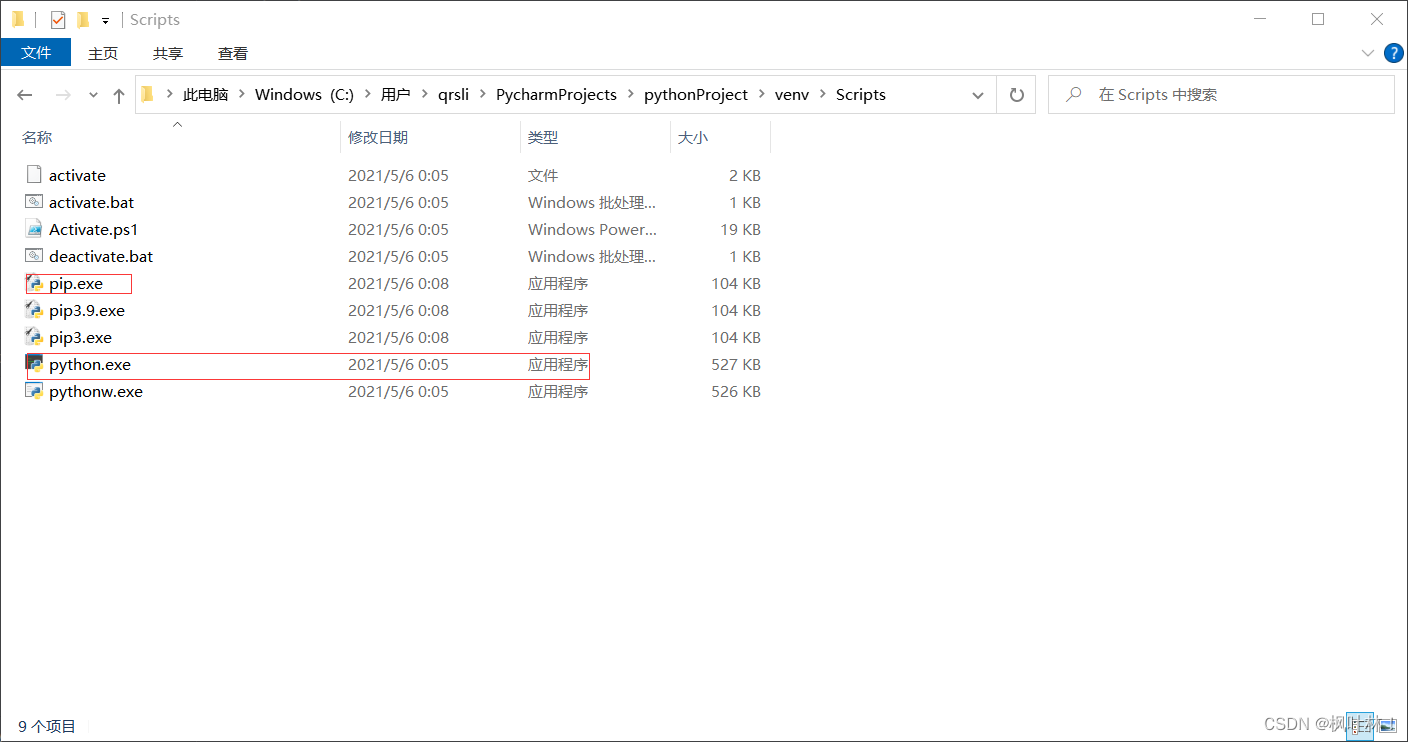Open Customize Quick Access Toolbar dropdown
Viewport: 1408px width, 742px height.
coord(105,20)
